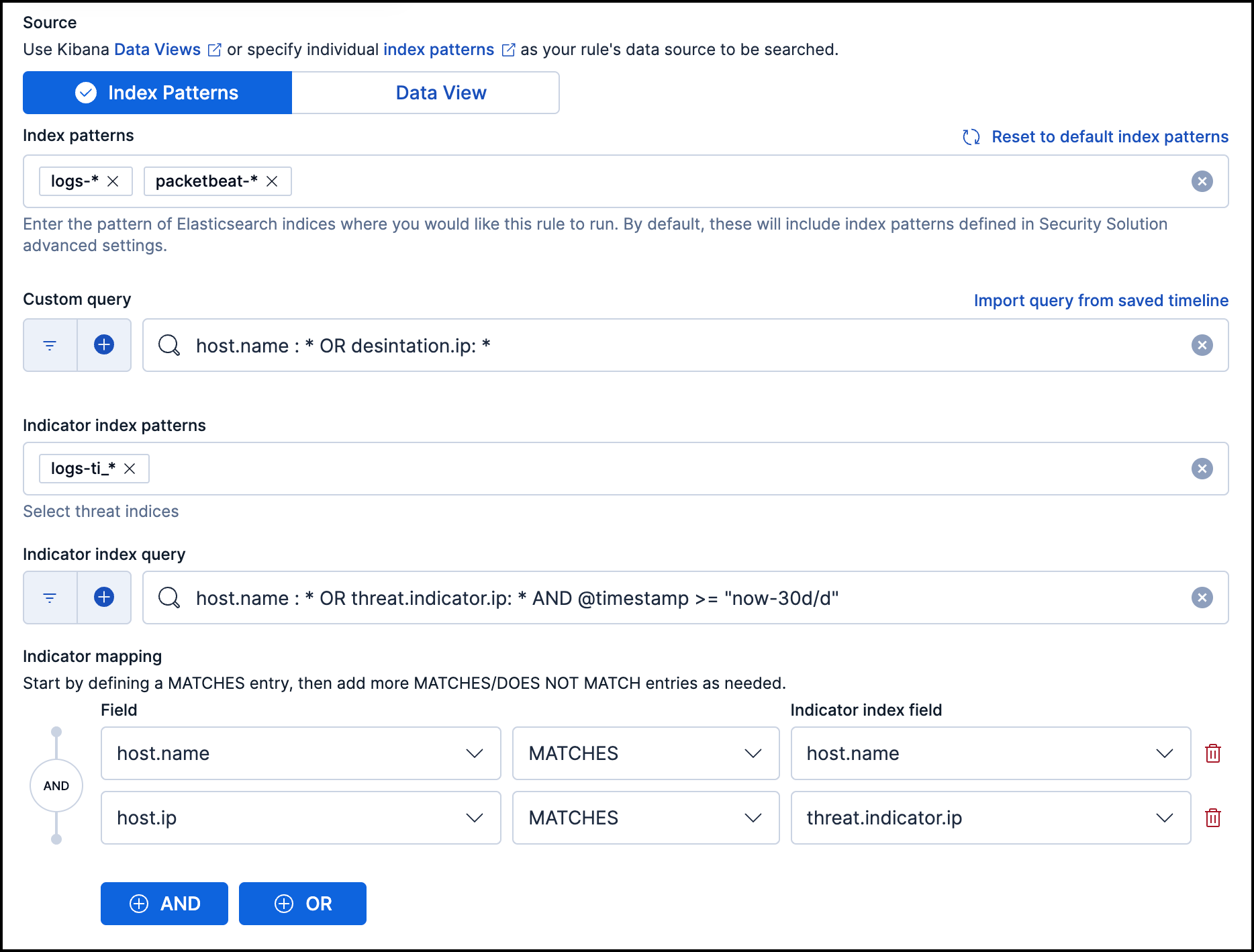Clear the Custom query text with the x icon
The image size is (1254, 952).
[x=1204, y=345]
